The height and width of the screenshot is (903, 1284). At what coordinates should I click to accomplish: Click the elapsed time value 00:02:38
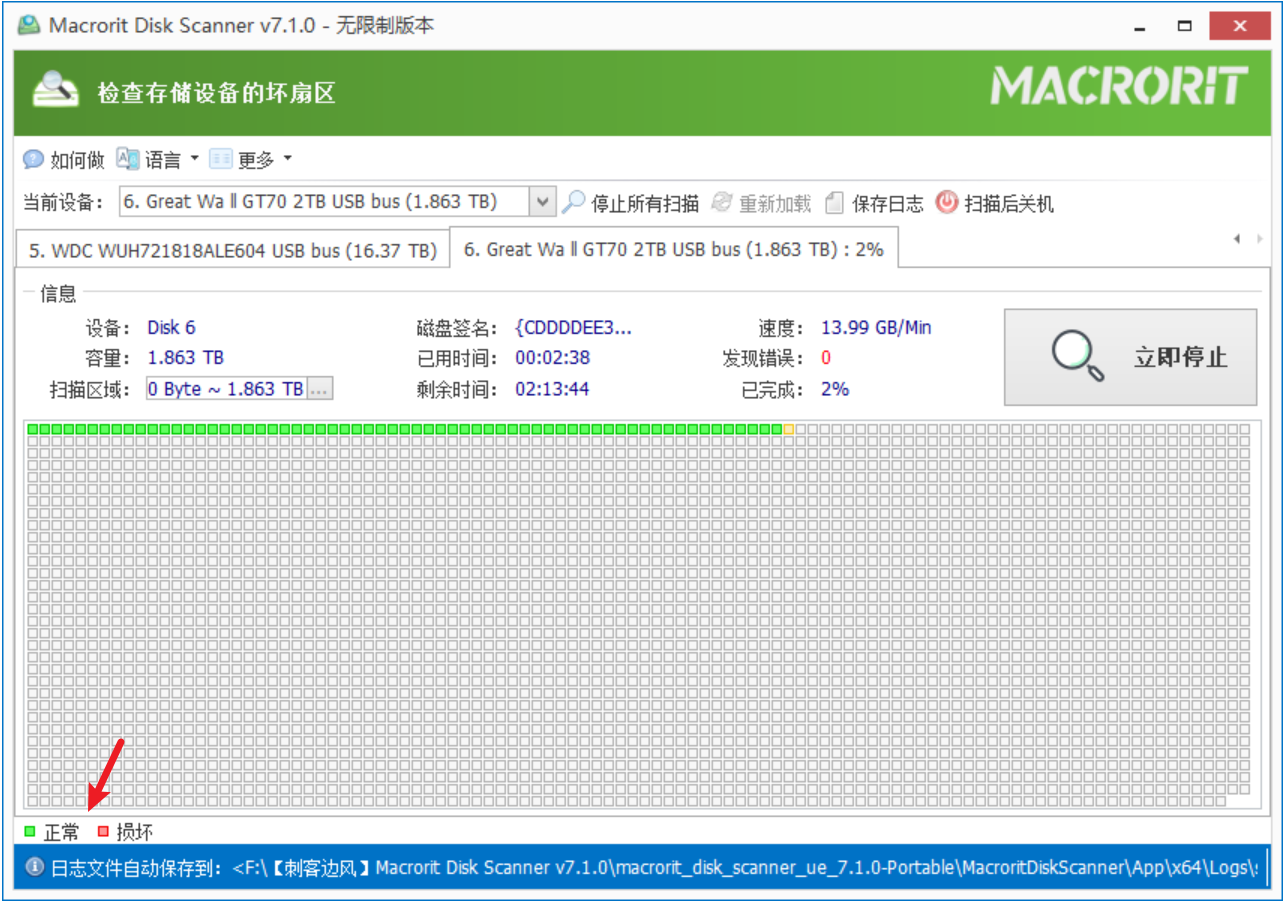[x=552, y=358]
